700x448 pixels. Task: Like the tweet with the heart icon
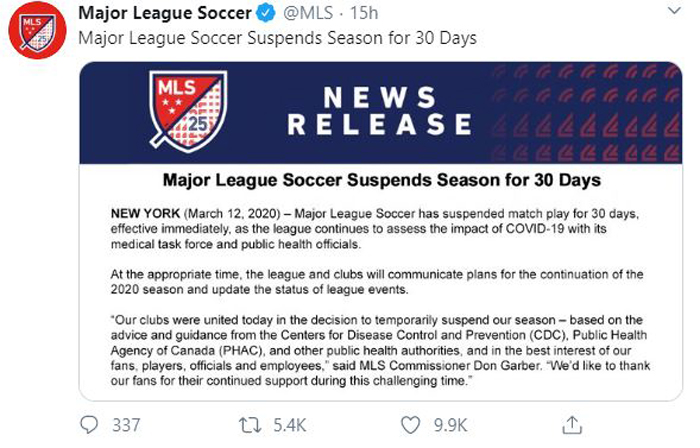tap(410, 425)
